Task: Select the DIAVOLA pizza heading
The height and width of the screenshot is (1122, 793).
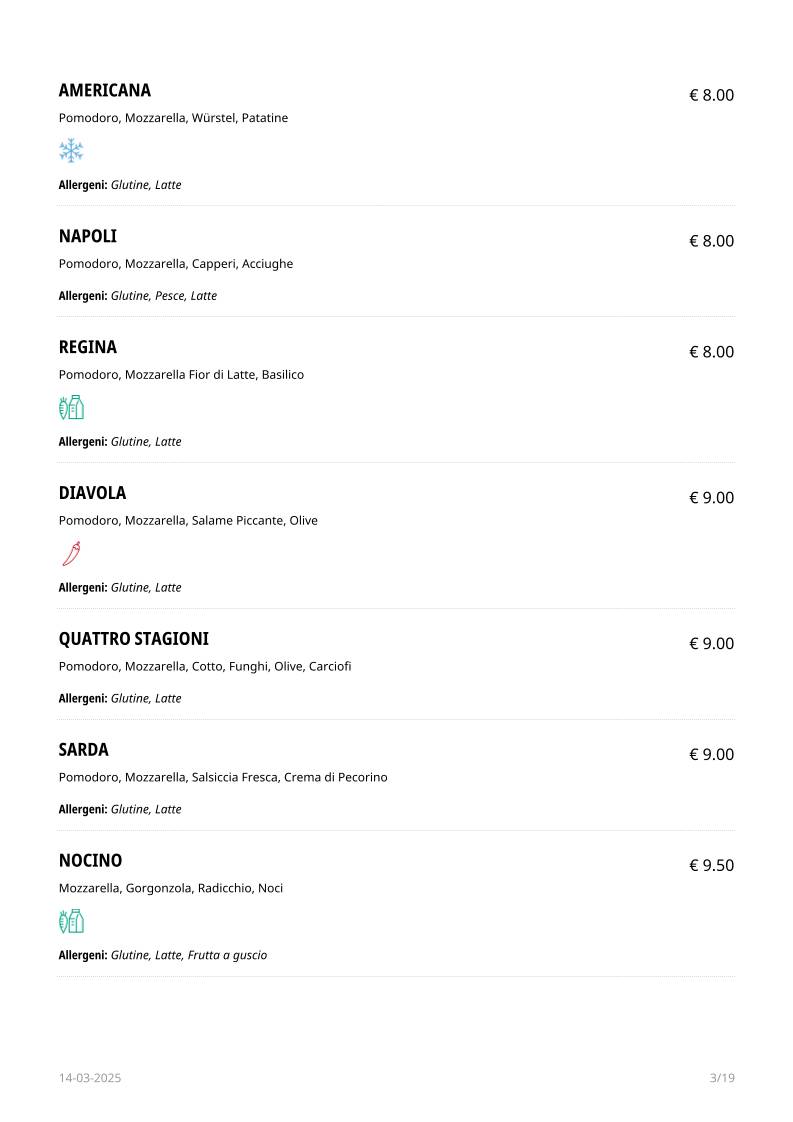Action: (x=92, y=494)
